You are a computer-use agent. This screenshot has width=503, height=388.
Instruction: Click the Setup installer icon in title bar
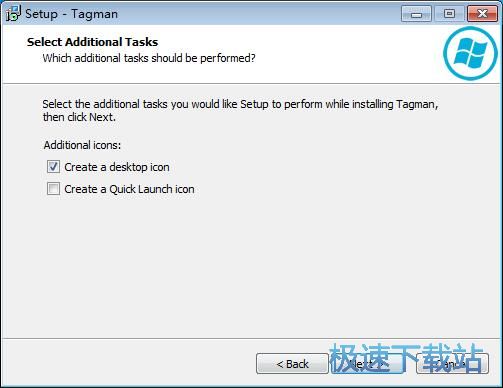(x=13, y=13)
